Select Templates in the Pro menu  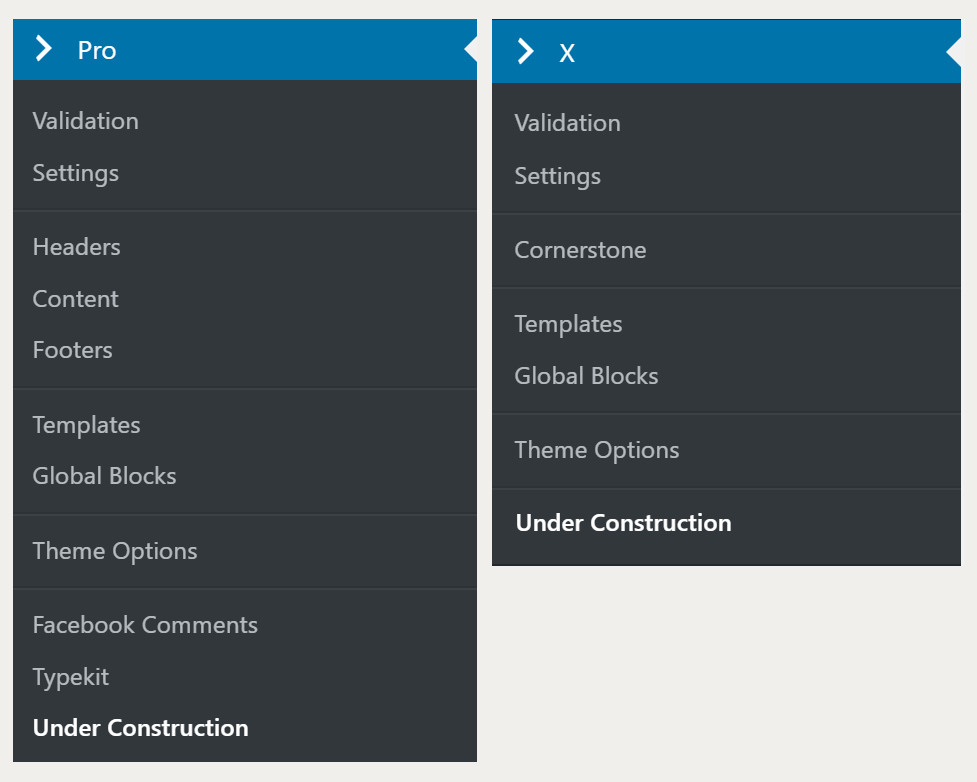87,425
